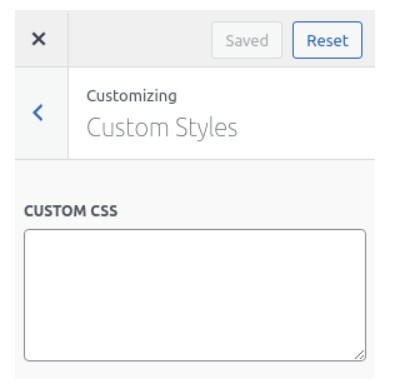
Task: Focus the Custom CSS text area
Action: click(195, 295)
